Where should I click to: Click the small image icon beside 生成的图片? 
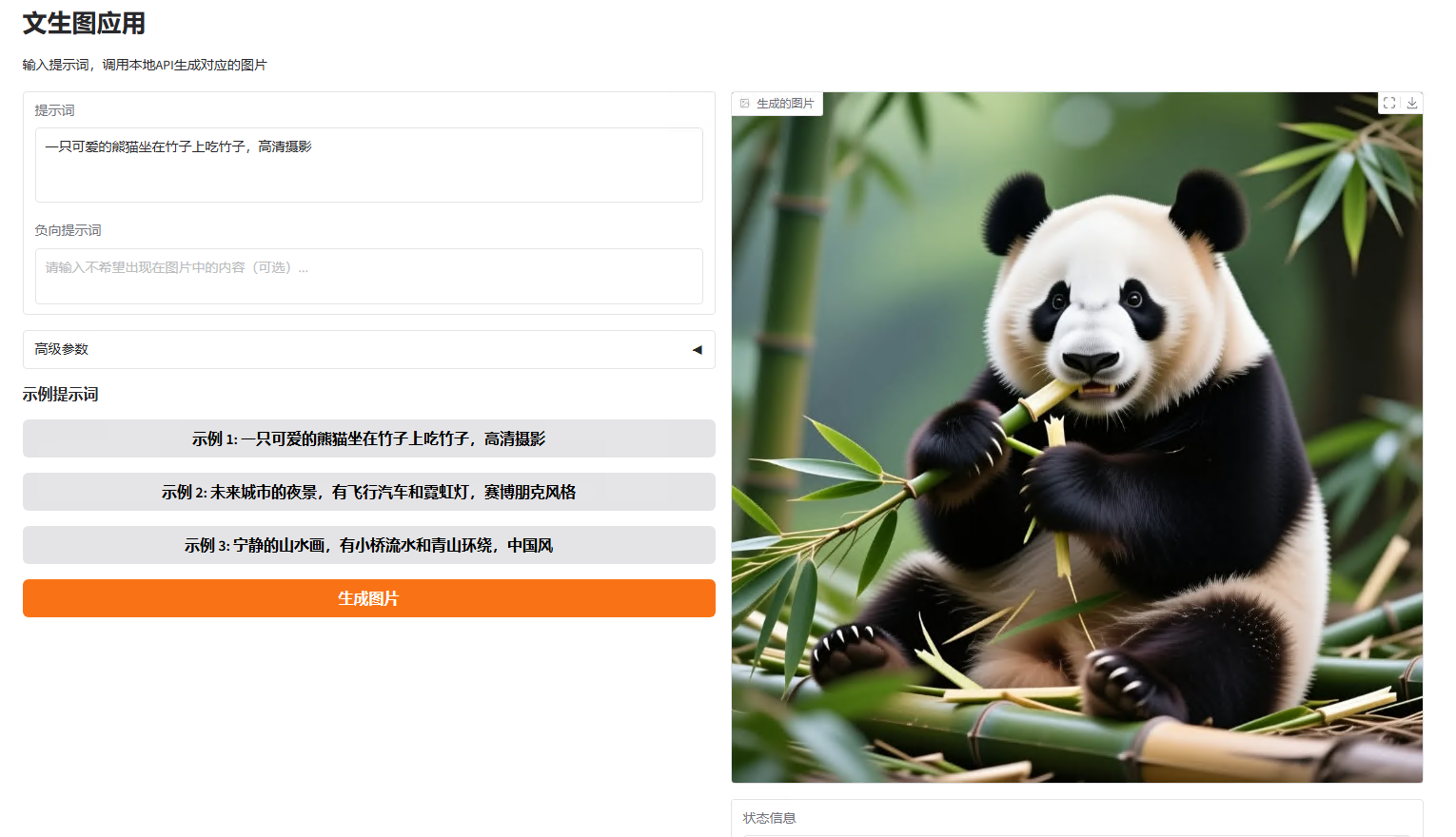pos(745,104)
